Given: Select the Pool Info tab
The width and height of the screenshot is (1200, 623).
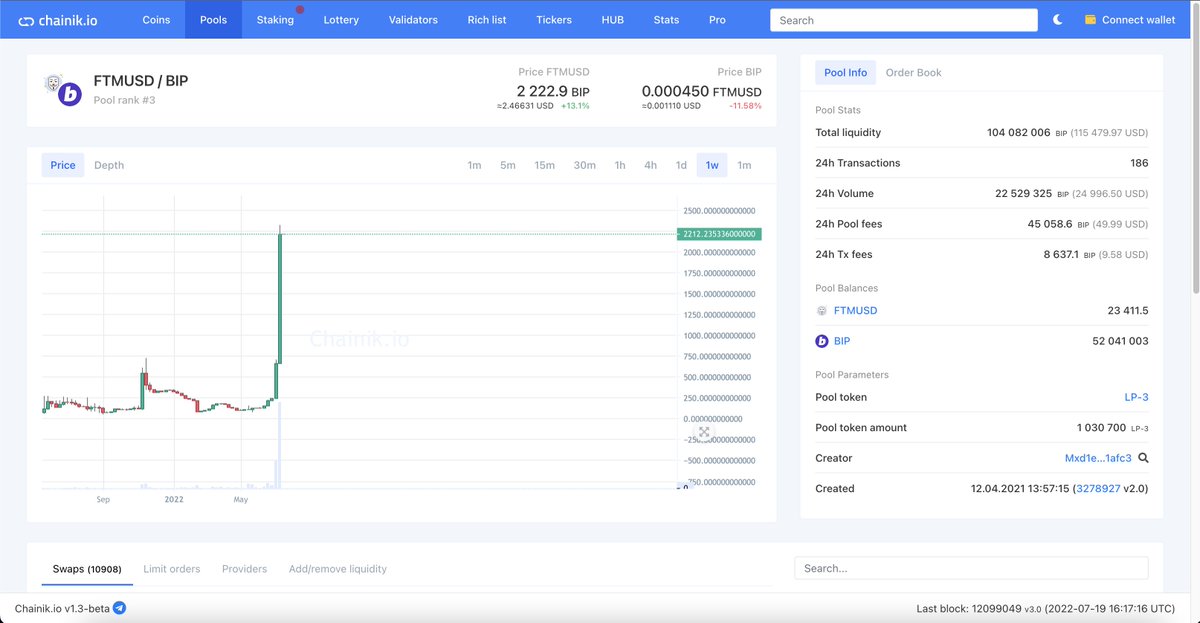Looking at the screenshot, I should click(x=846, y=73).
